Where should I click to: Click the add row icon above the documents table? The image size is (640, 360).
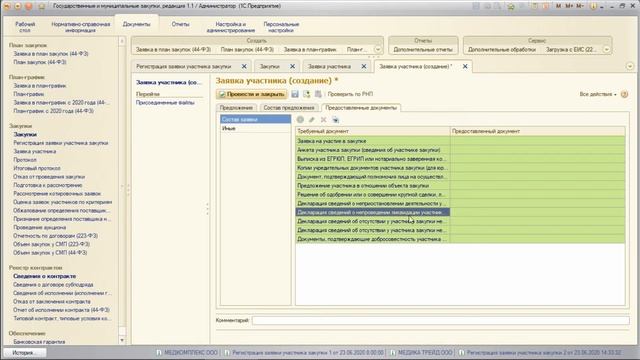pyautogui.click(x=300, y=120)
